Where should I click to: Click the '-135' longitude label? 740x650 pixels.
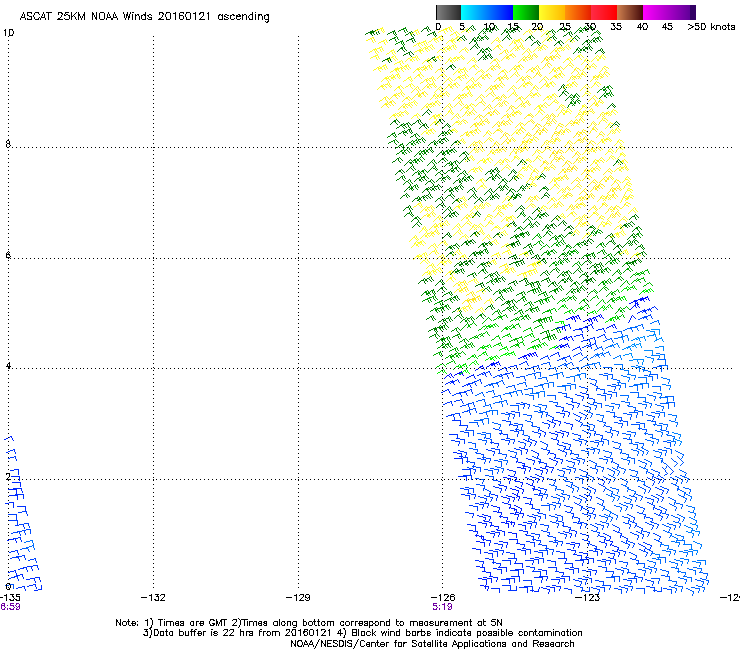click(10, 598)
